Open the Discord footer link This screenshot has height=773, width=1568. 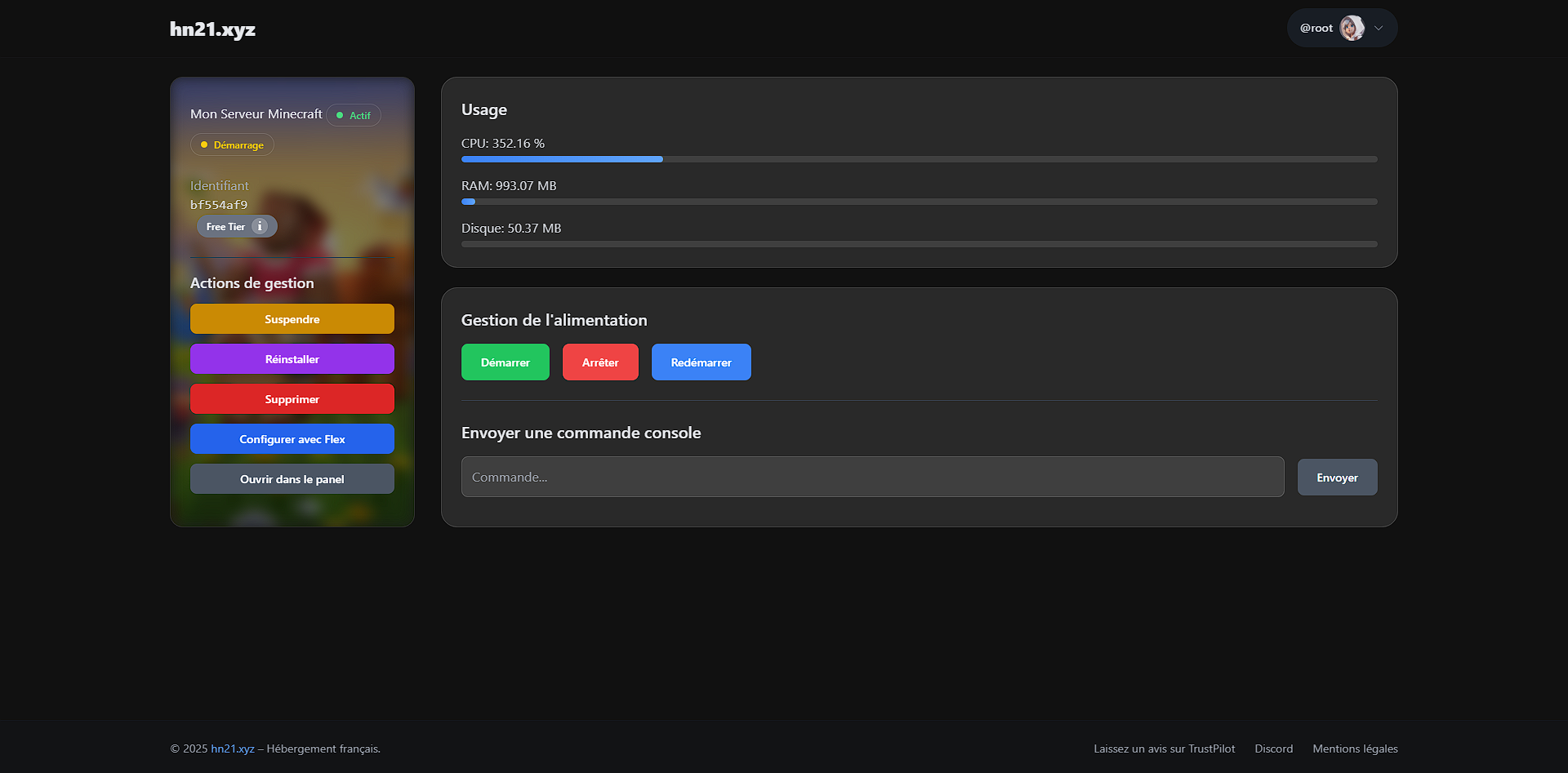pyautogui.click(x=1273, y=749)
